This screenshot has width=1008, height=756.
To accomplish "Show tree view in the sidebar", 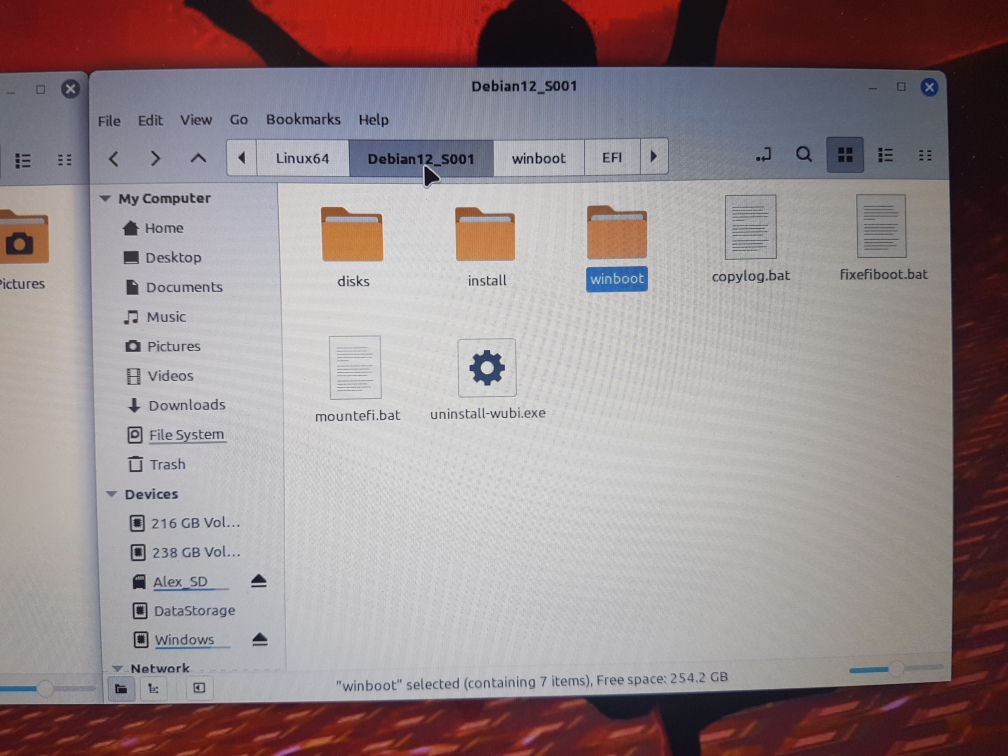I will [152, 688].
